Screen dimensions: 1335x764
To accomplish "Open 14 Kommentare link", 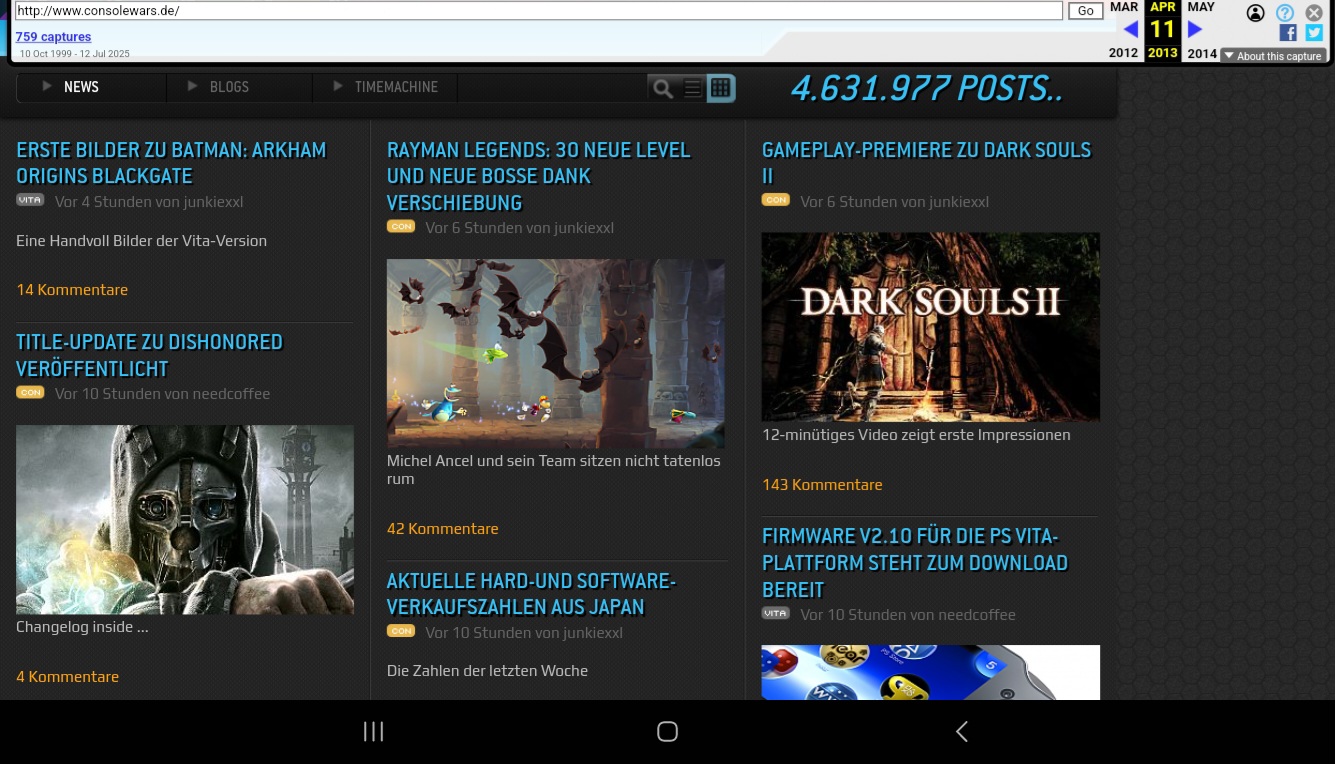I will [72, 290].
